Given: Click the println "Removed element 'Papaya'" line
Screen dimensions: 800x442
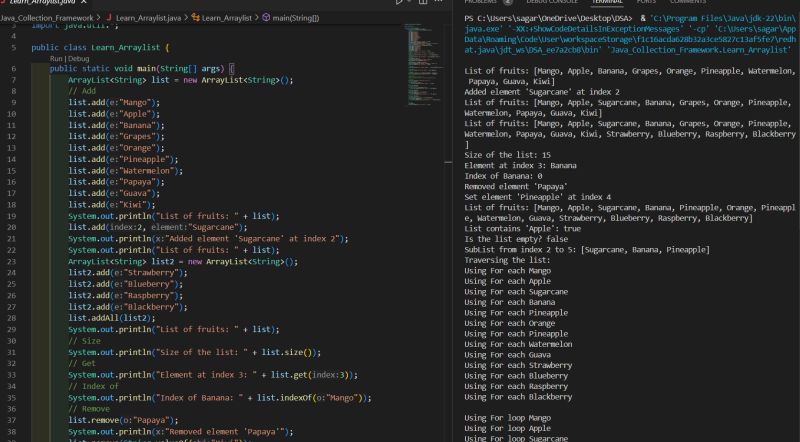Looking at the screenshot, I should pos(181,431).
